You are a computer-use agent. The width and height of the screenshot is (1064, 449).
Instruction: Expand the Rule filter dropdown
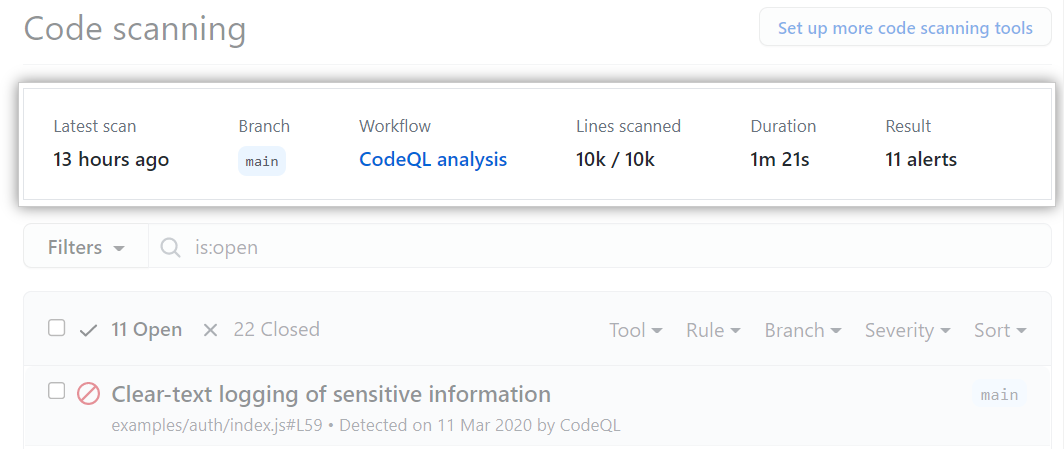click(713, 330)
